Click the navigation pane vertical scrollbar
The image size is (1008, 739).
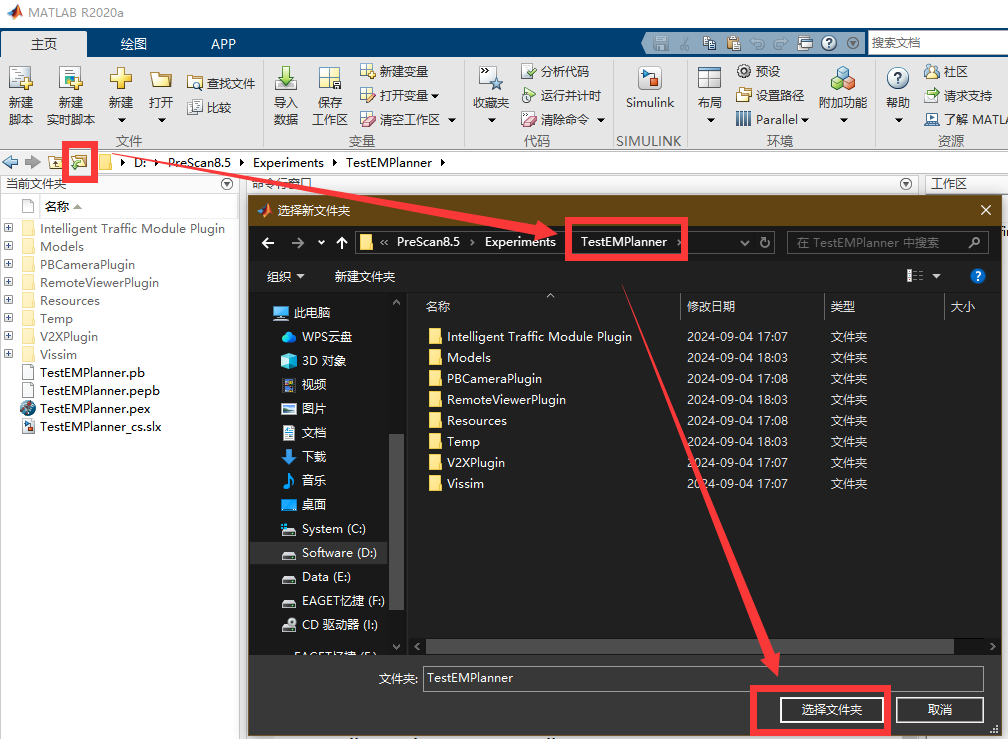(x=397, y=522)
